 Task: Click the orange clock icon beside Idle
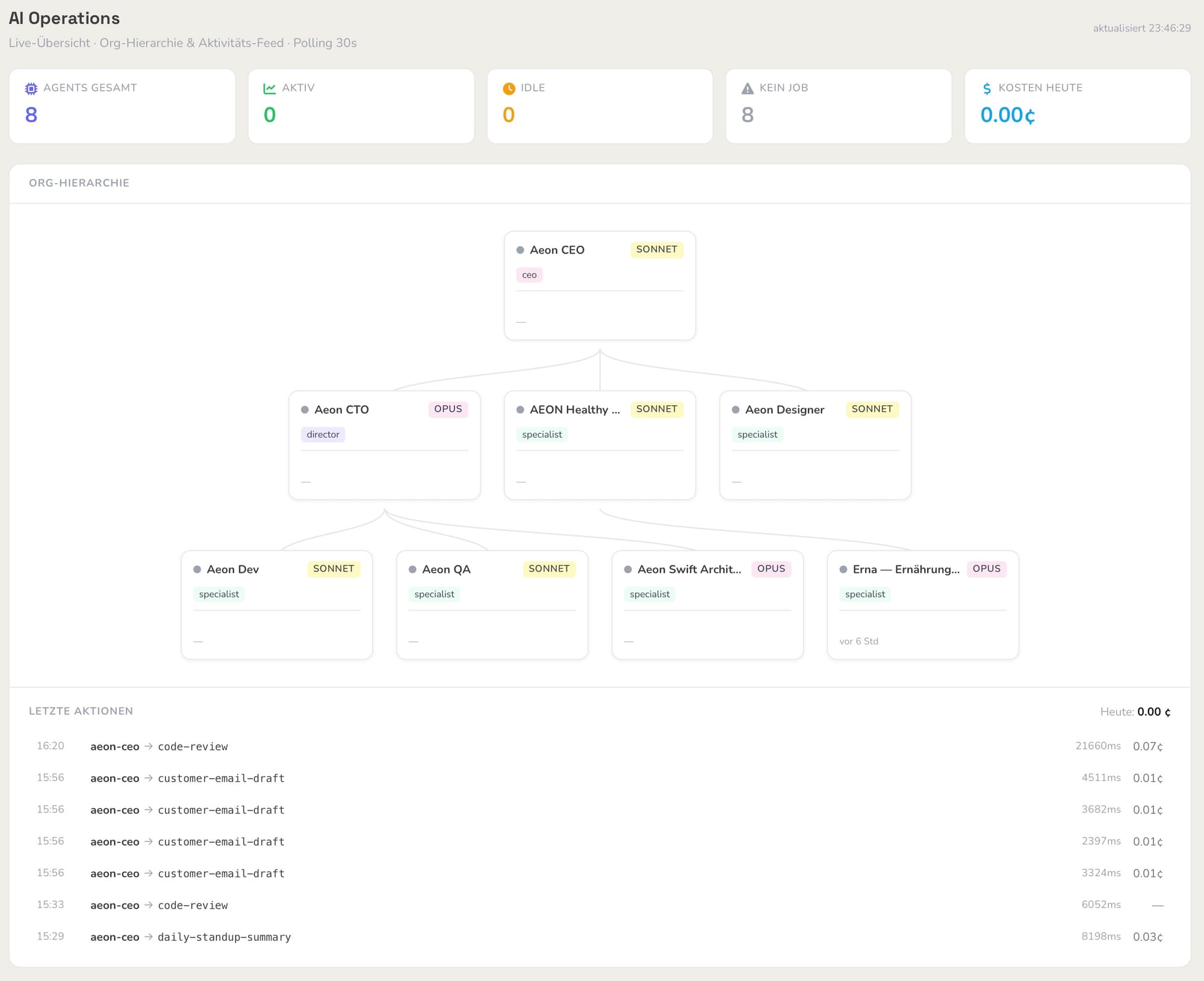click(x=509, y=89)
